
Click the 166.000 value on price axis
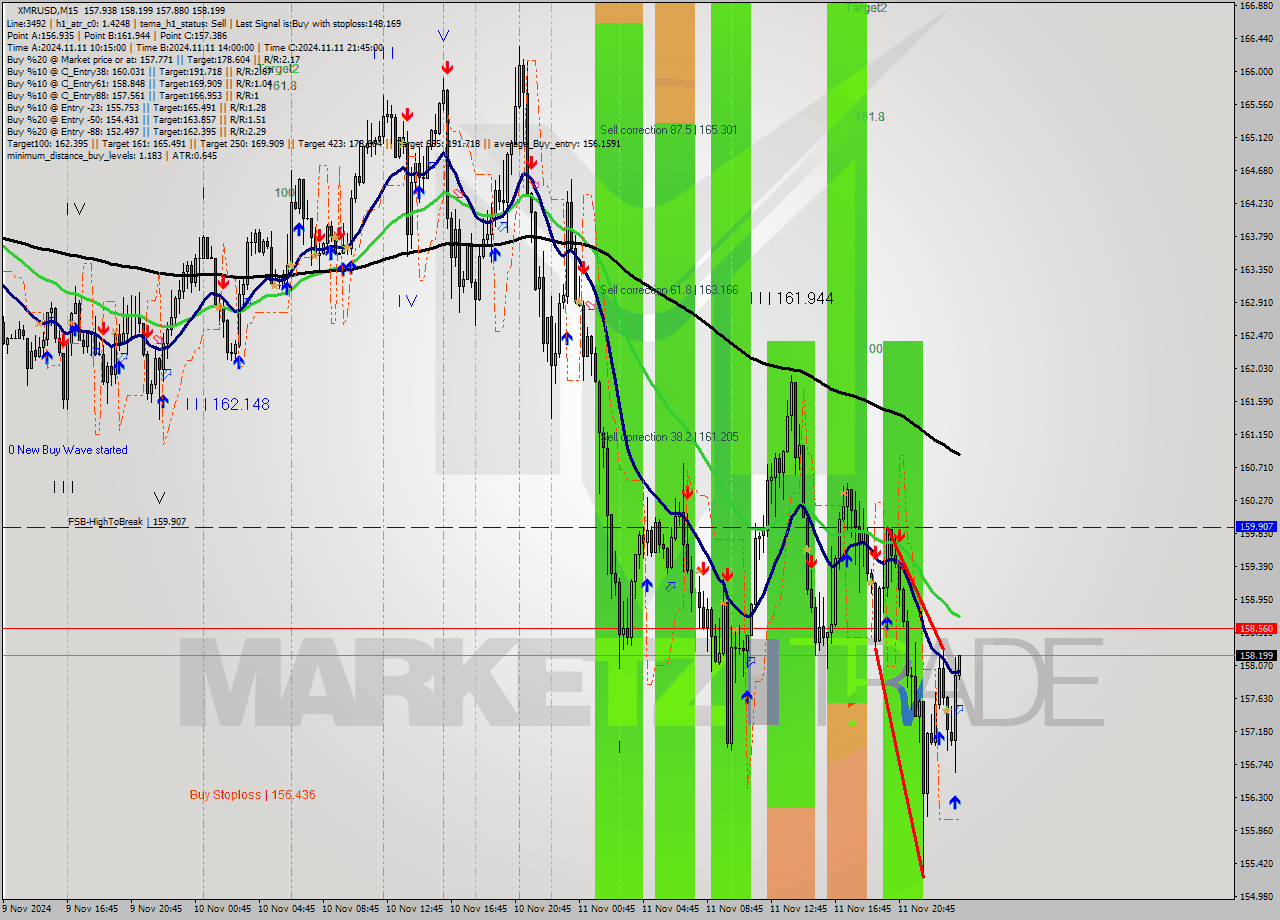[1256, 71]
